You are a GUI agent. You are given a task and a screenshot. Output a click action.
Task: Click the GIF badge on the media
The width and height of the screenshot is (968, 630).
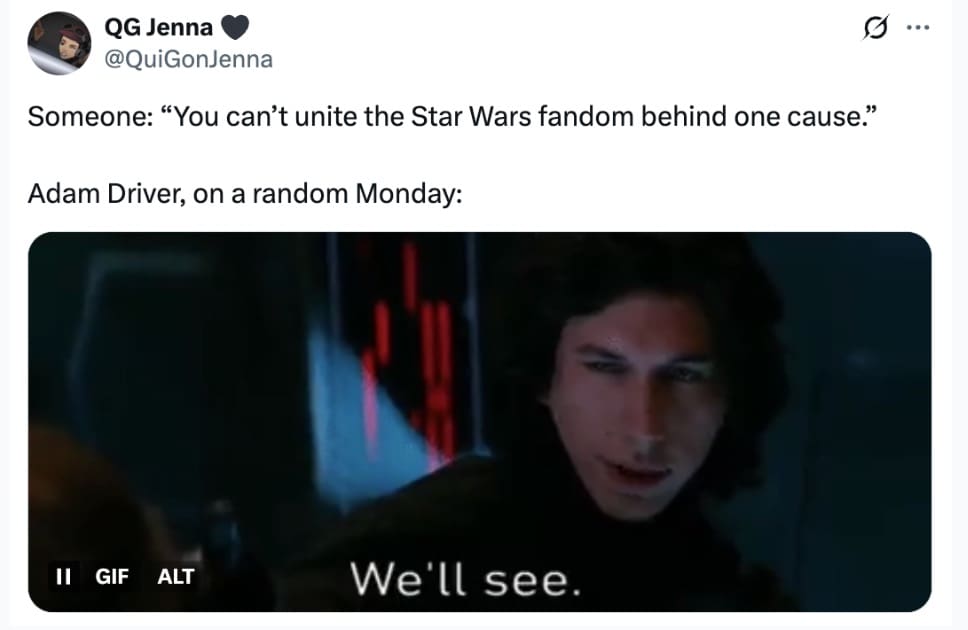click(x=112, y=576)
